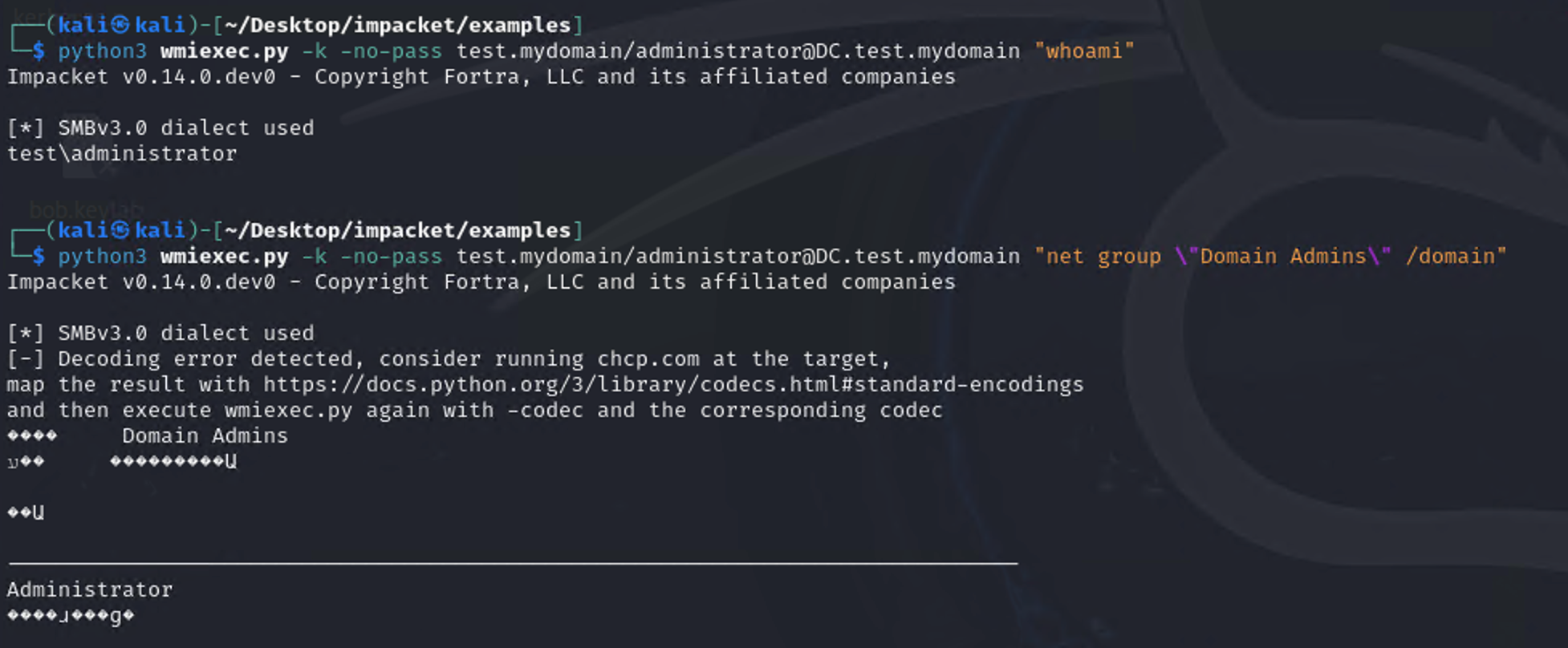The width and height of the screenshot is (1568, 648).
Task: Click the Domain Admins text in garbled output
Action: click(x=205, y=436)
